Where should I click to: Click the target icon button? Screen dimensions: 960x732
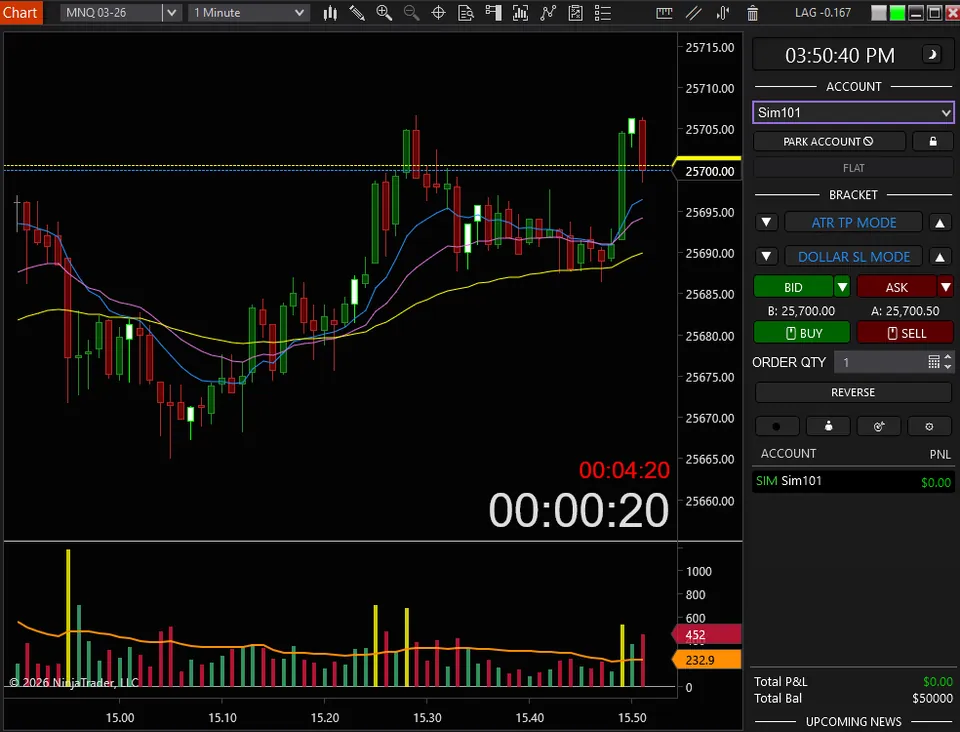point(879,427)
